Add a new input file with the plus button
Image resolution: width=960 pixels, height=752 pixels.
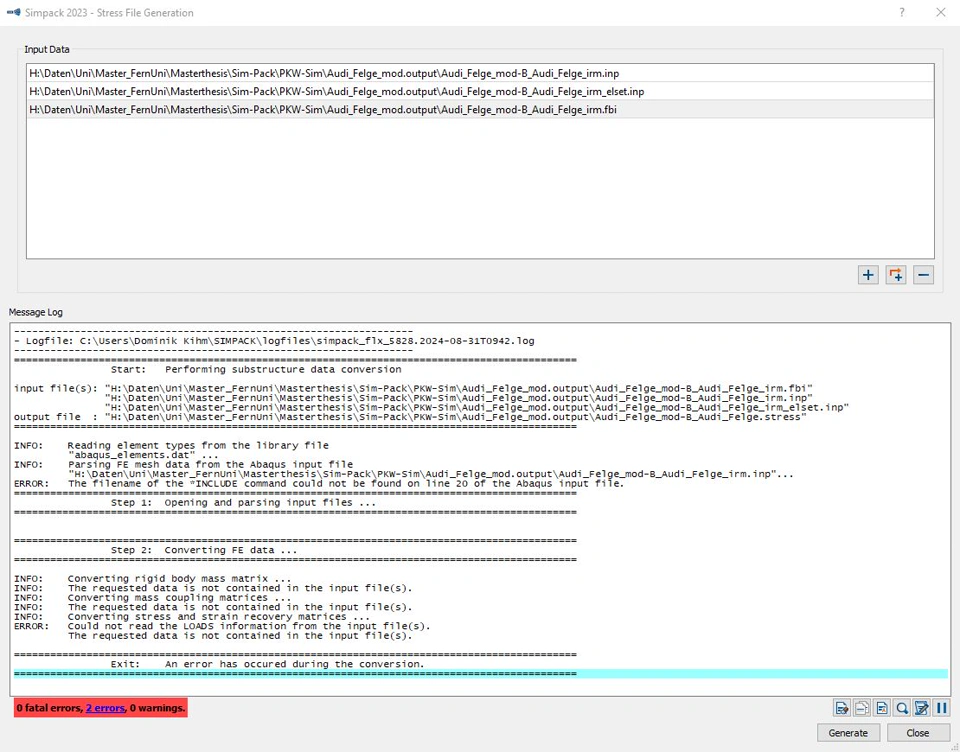coord(868,275)
